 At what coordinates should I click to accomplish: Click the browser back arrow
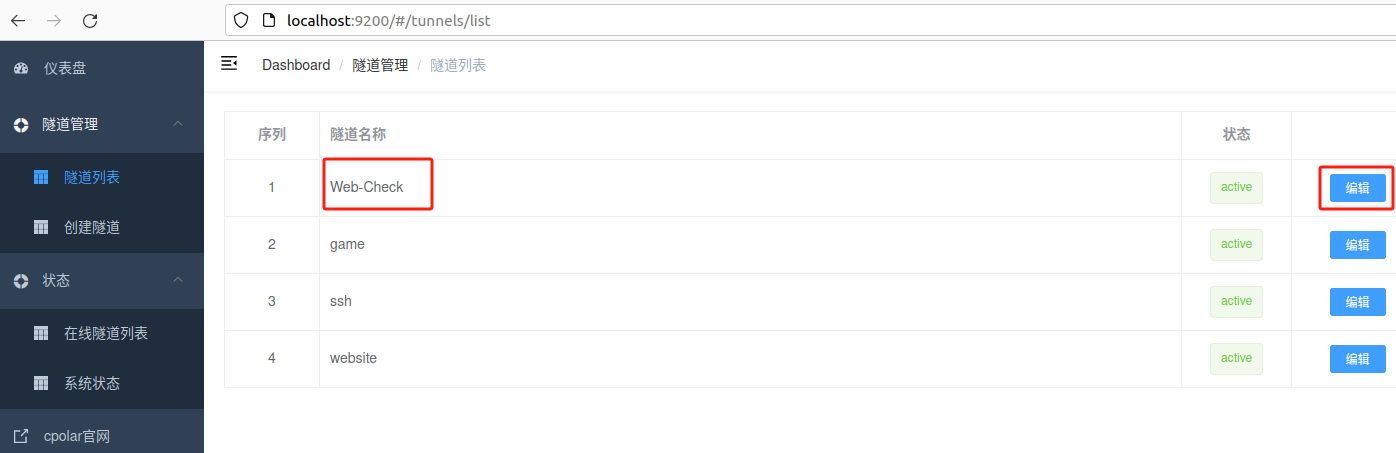click(x=18, y=20)
